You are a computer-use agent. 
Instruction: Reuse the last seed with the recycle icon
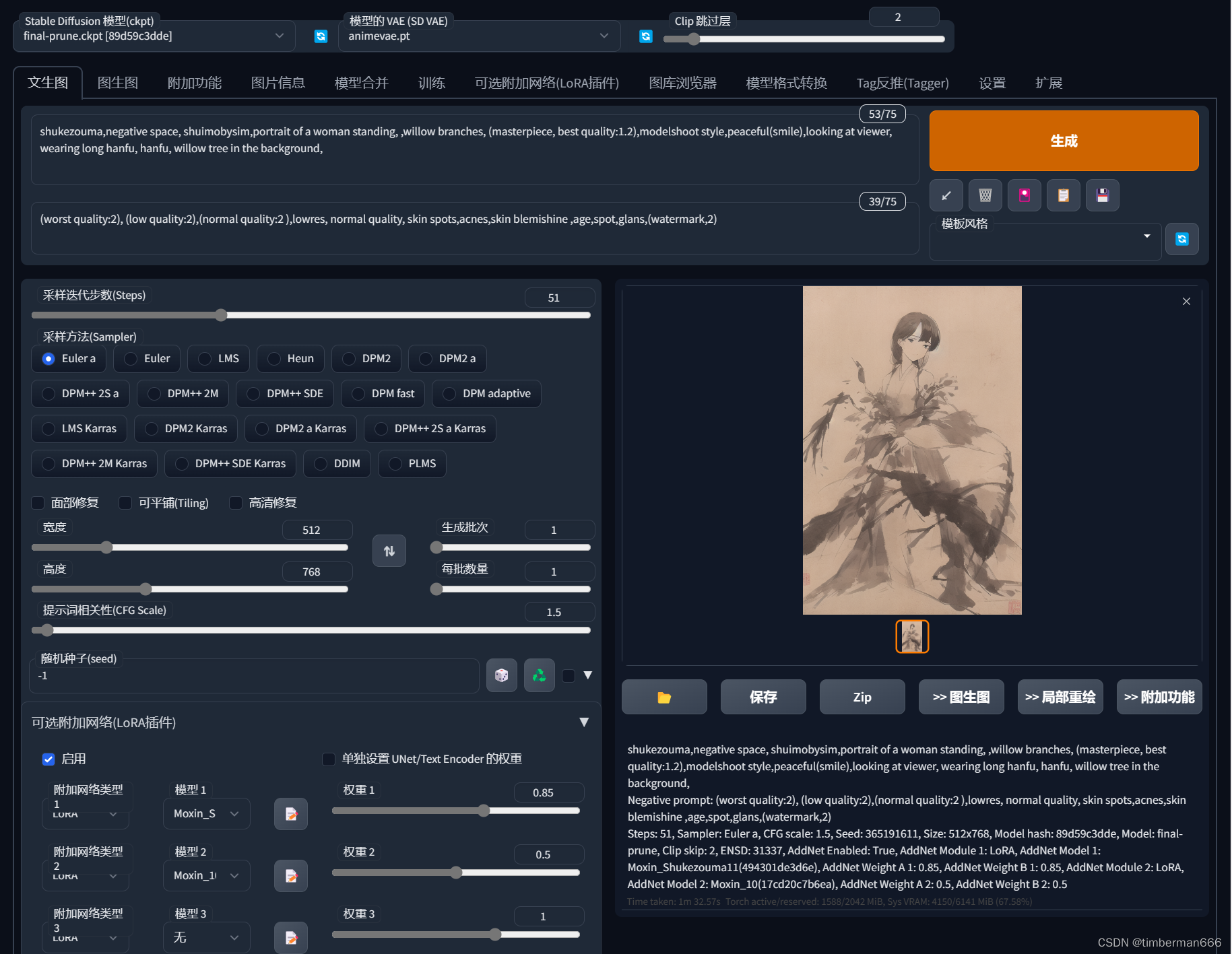coord(539,675)
